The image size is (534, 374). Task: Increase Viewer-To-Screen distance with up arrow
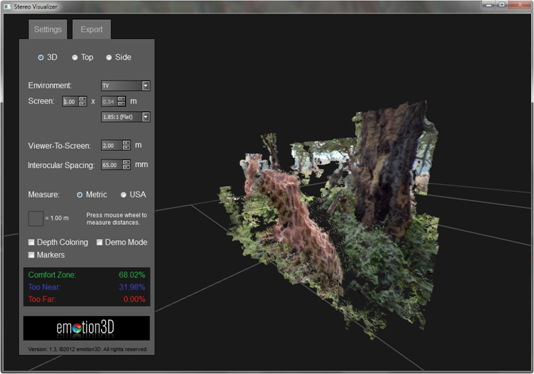tap(126, 143)
